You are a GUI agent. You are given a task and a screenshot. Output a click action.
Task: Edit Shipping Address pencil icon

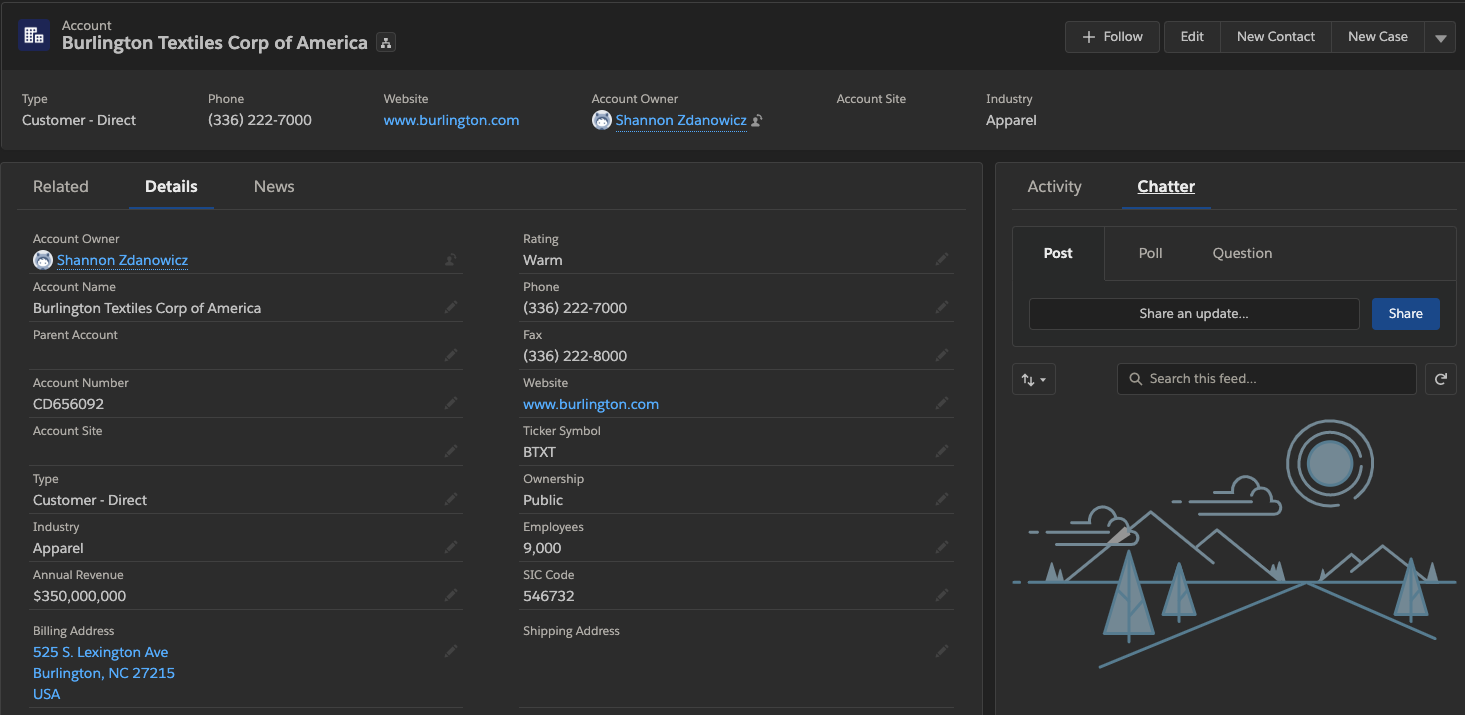pyautogui.click(x=942, y=651)
